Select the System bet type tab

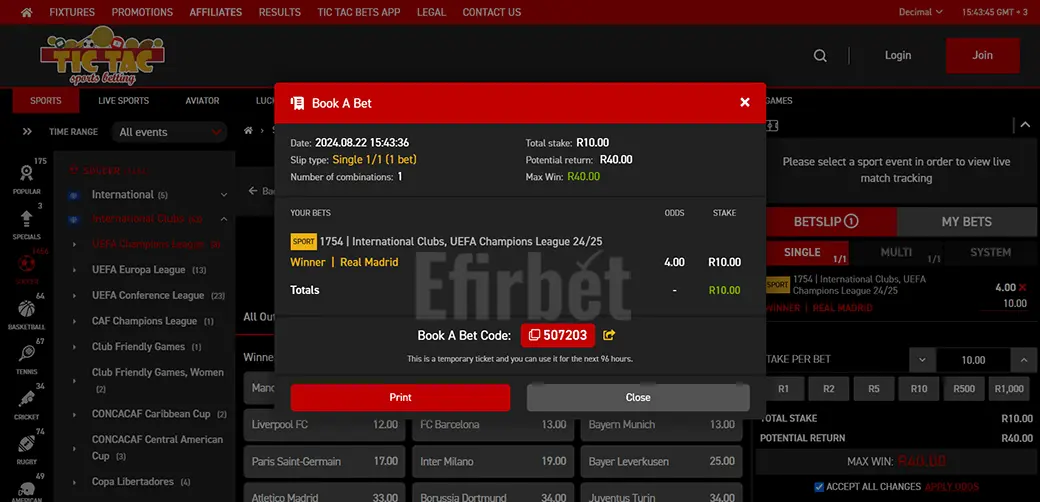tap(990, 253)
